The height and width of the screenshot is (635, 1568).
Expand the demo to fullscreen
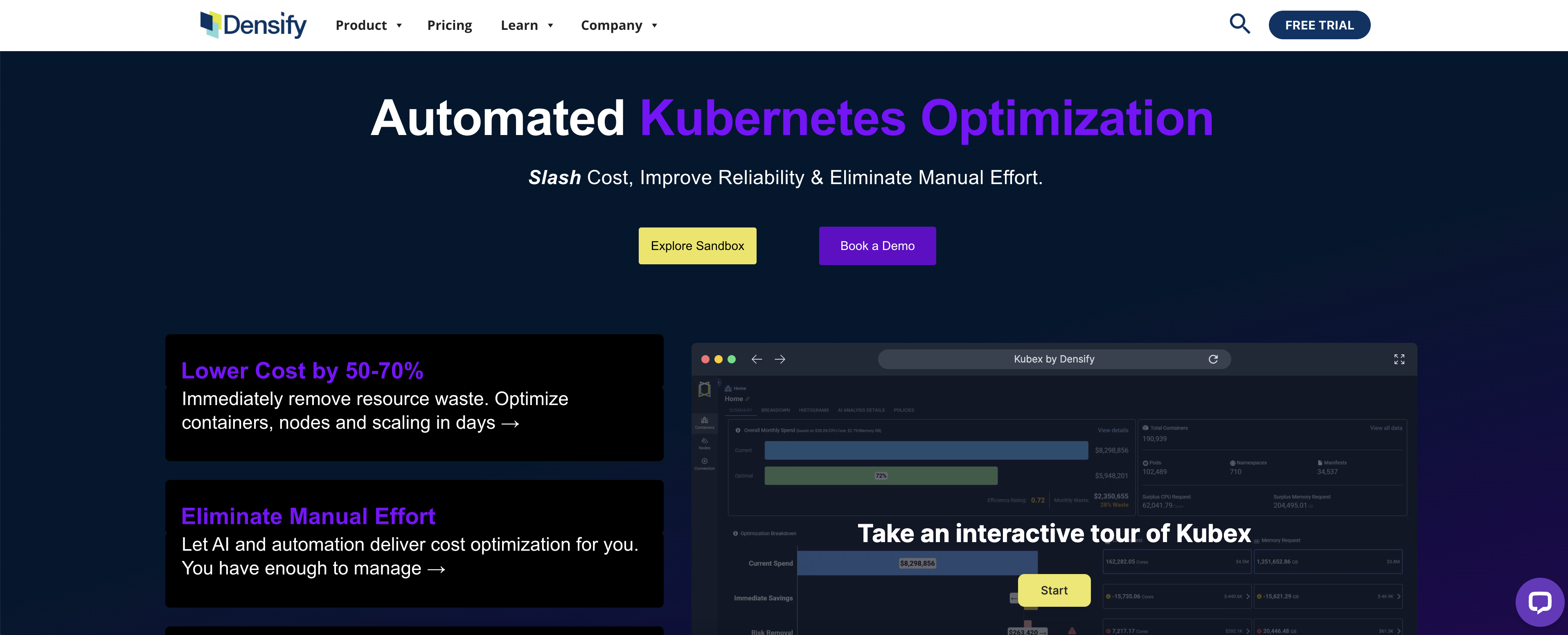coord(1399,359)
